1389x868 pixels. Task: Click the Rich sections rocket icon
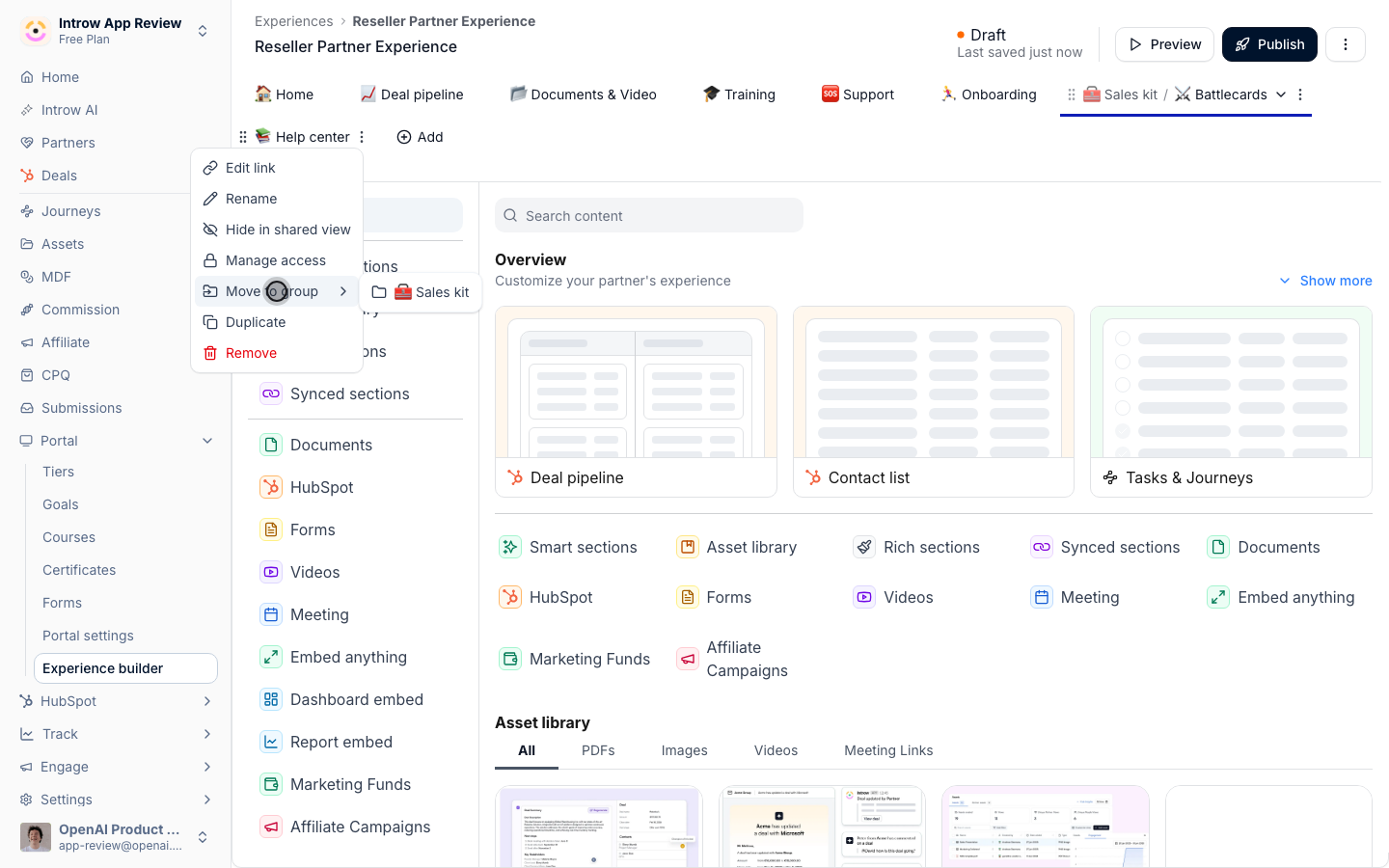click(864, 547)
